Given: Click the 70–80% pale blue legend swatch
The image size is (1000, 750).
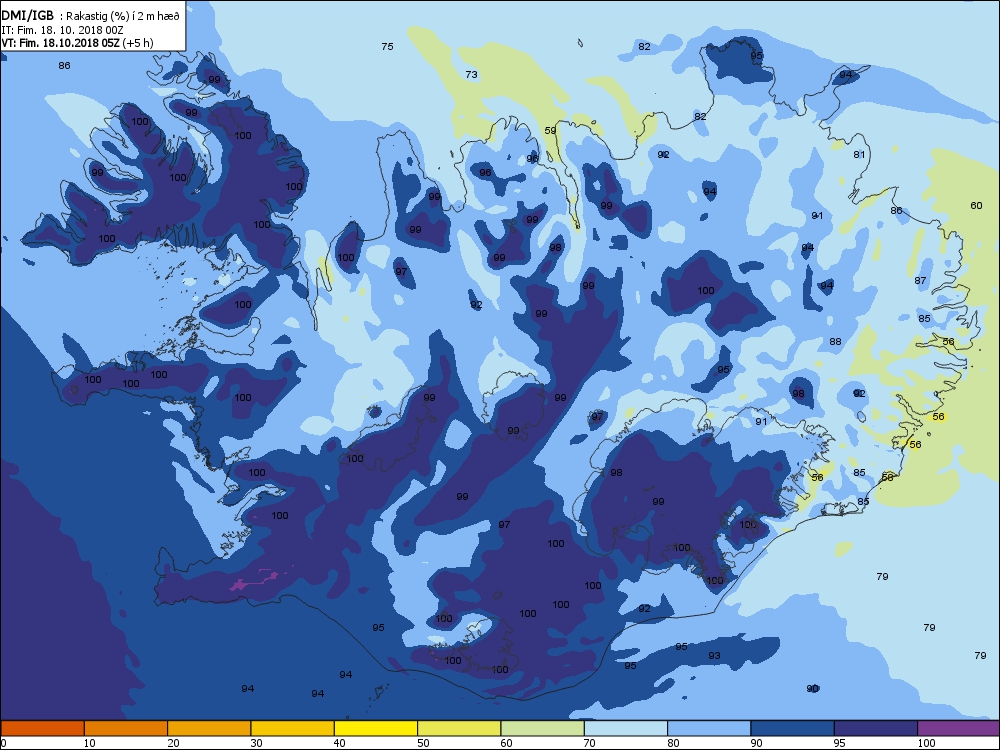Looking at the screenshot, I should [x=626, y=728].
